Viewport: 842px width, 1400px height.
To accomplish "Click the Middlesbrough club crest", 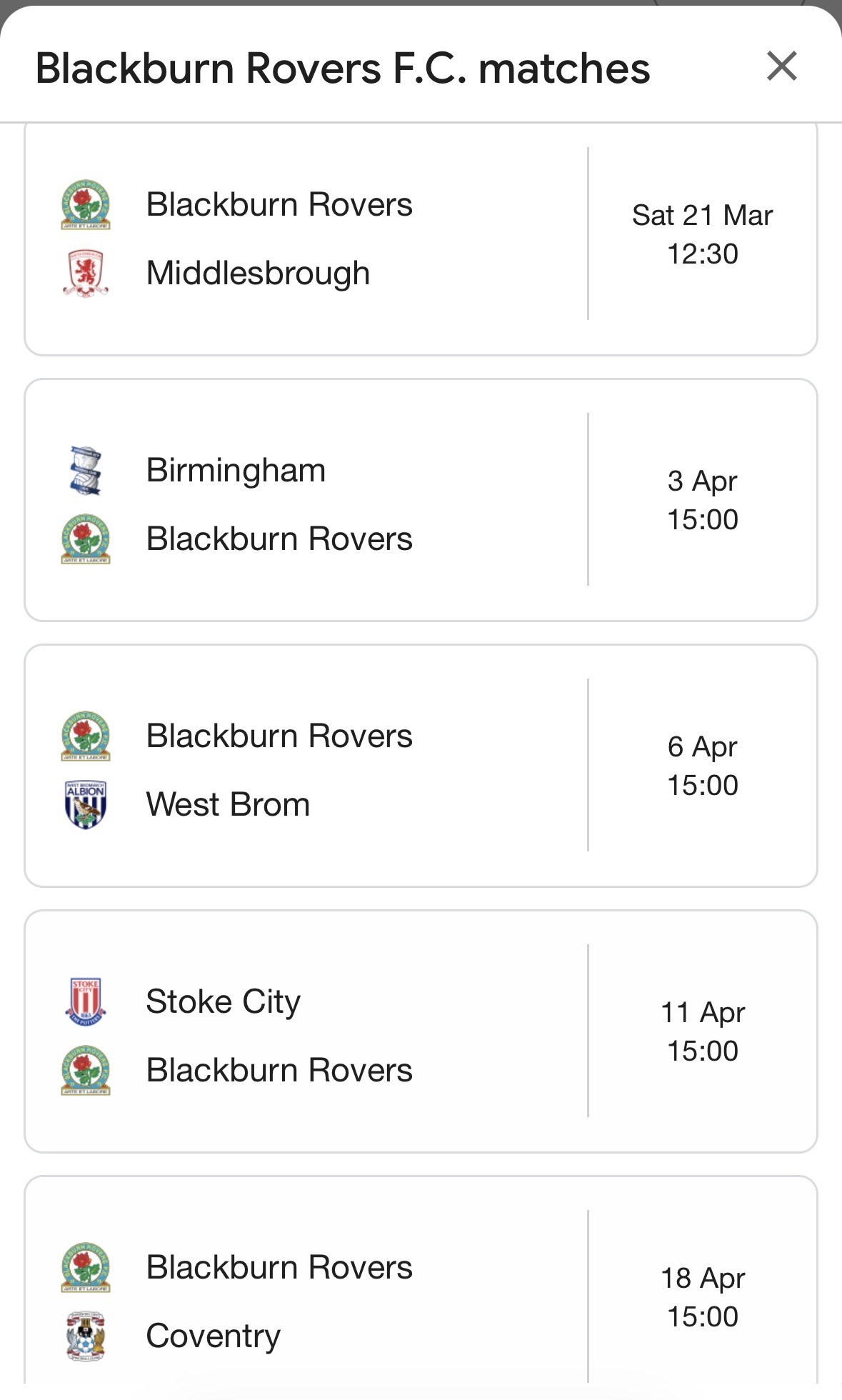I will click(x=86, y=273).
